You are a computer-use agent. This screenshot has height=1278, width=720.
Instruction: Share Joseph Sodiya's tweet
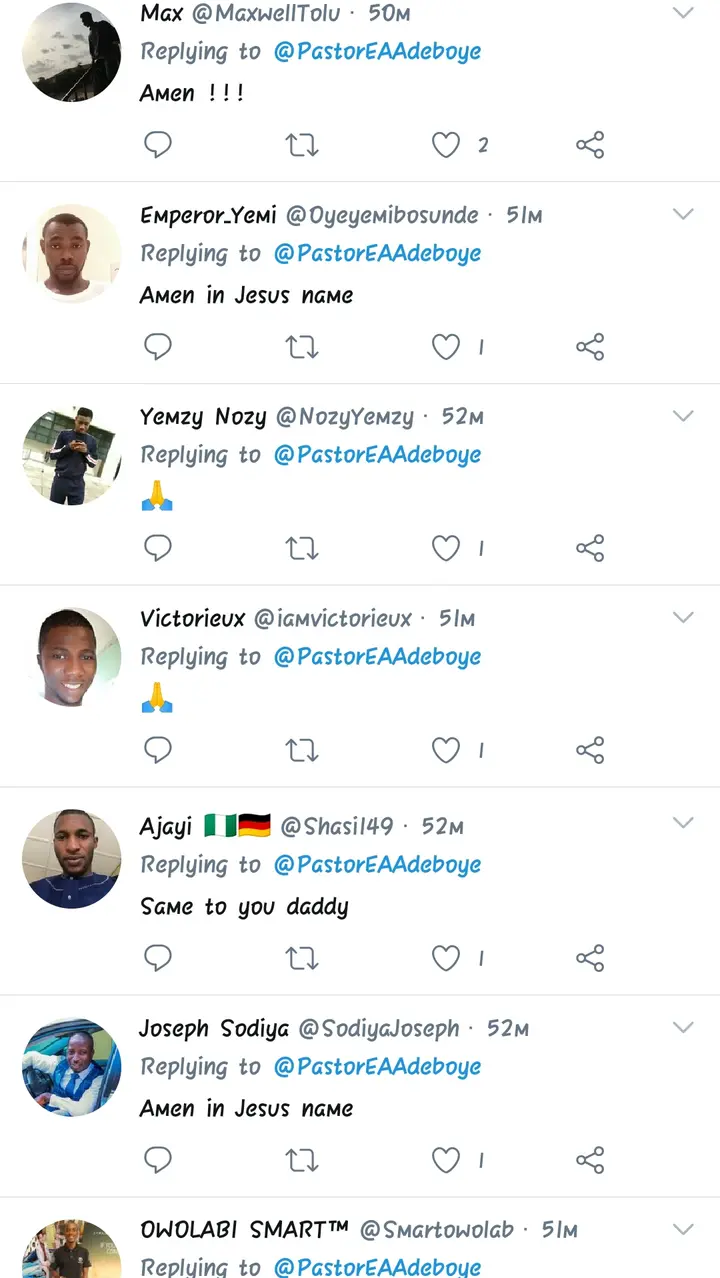590,1160
